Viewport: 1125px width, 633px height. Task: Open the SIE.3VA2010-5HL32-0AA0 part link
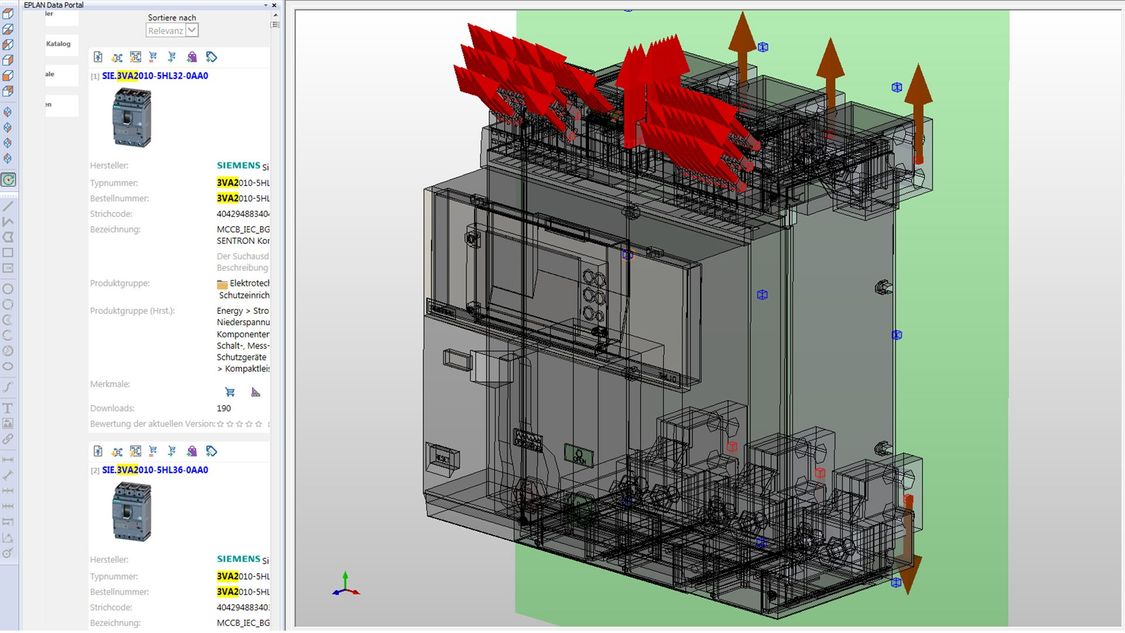155,75
